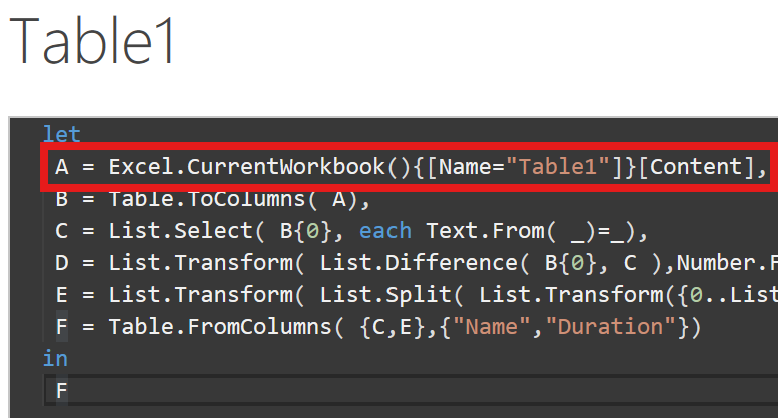Click List.Transform in step D
This screenshot has height=418, width=778.
point(200,263)
